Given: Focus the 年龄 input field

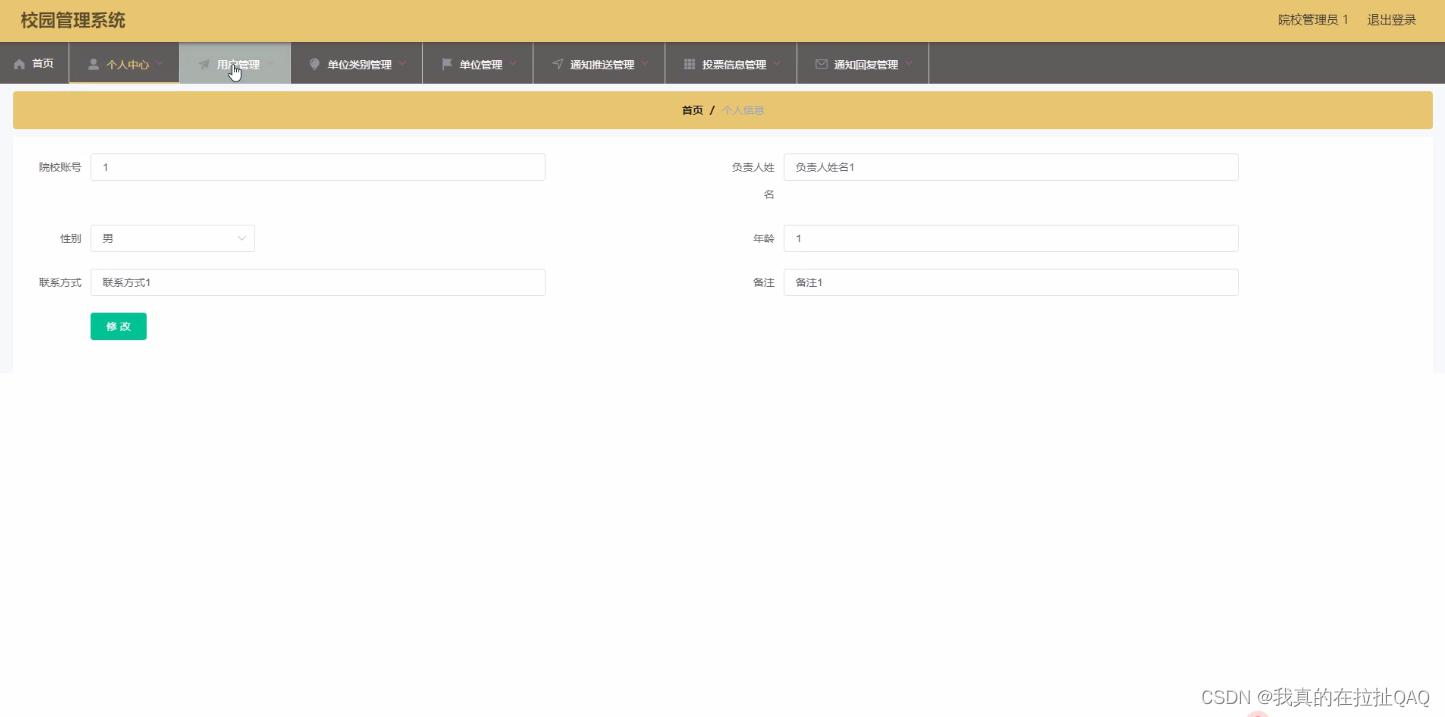Looking at the screenshot, I should [x=1011, y=238].
